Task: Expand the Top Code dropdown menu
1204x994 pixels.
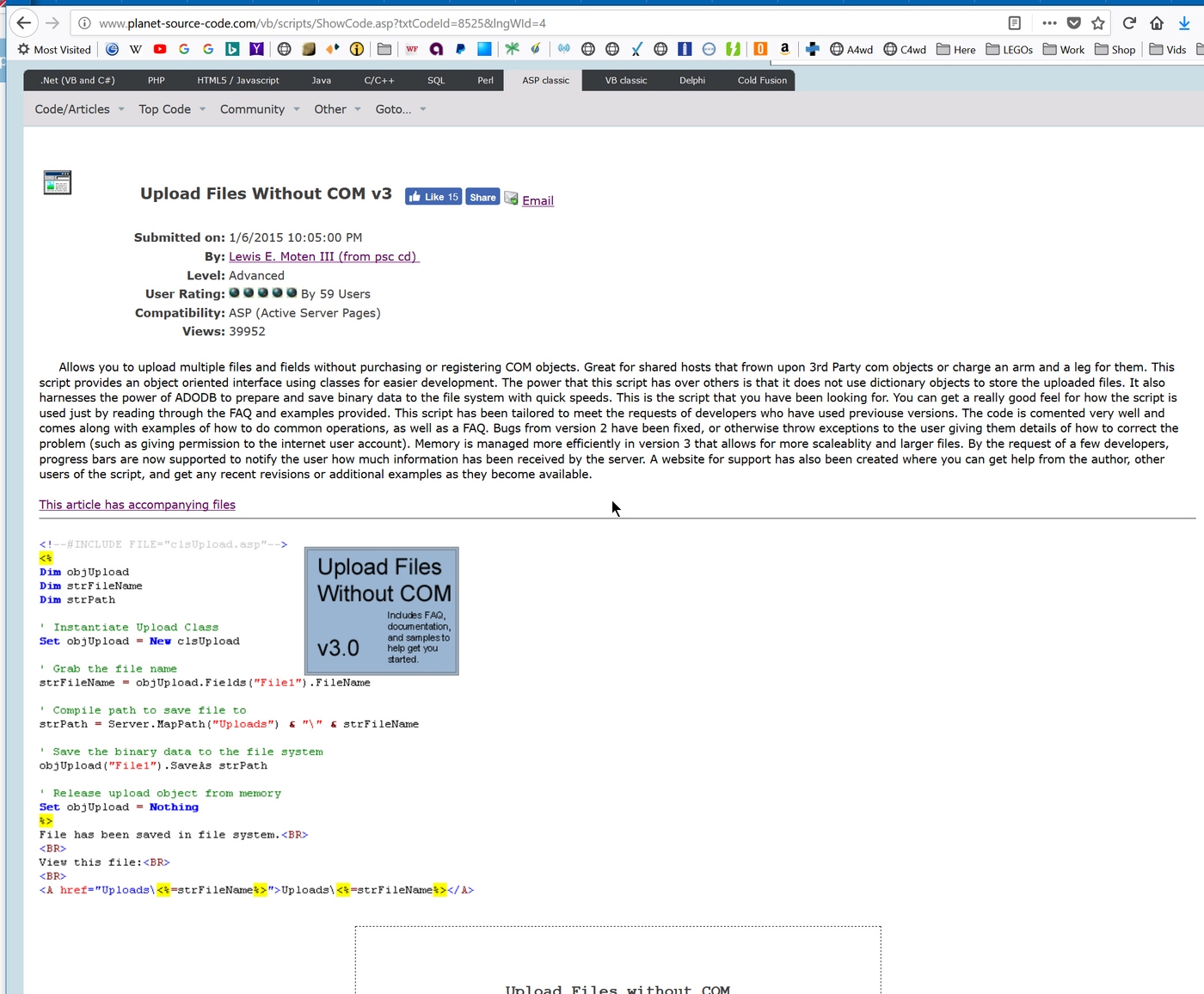Action: tap(172, 109)
